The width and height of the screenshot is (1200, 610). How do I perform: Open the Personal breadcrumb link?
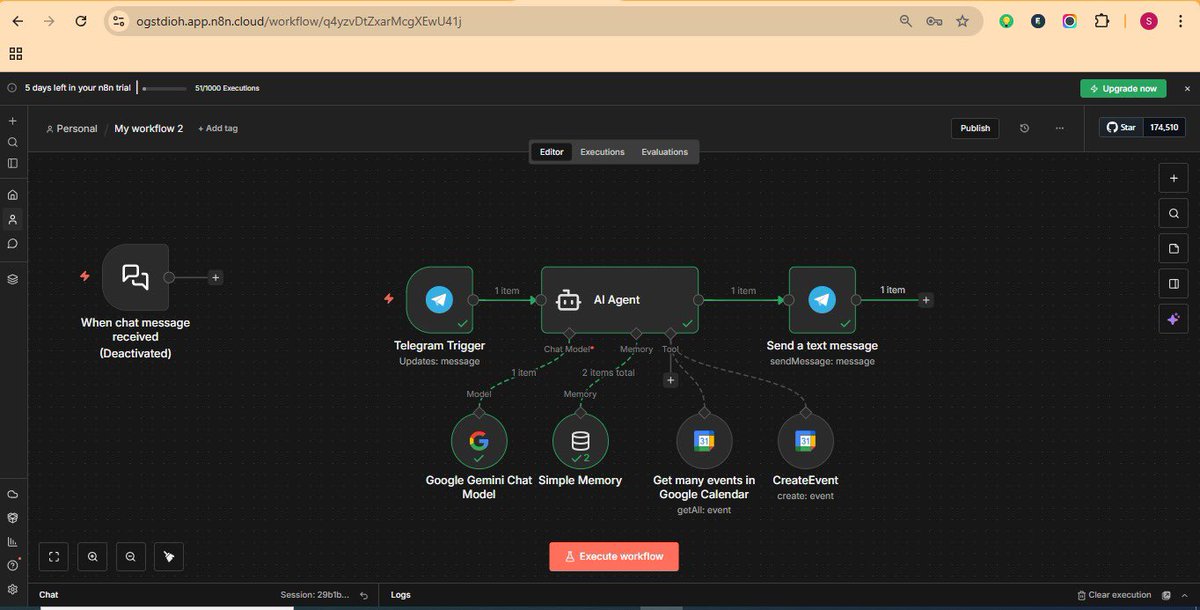click(x=71, y=128)
